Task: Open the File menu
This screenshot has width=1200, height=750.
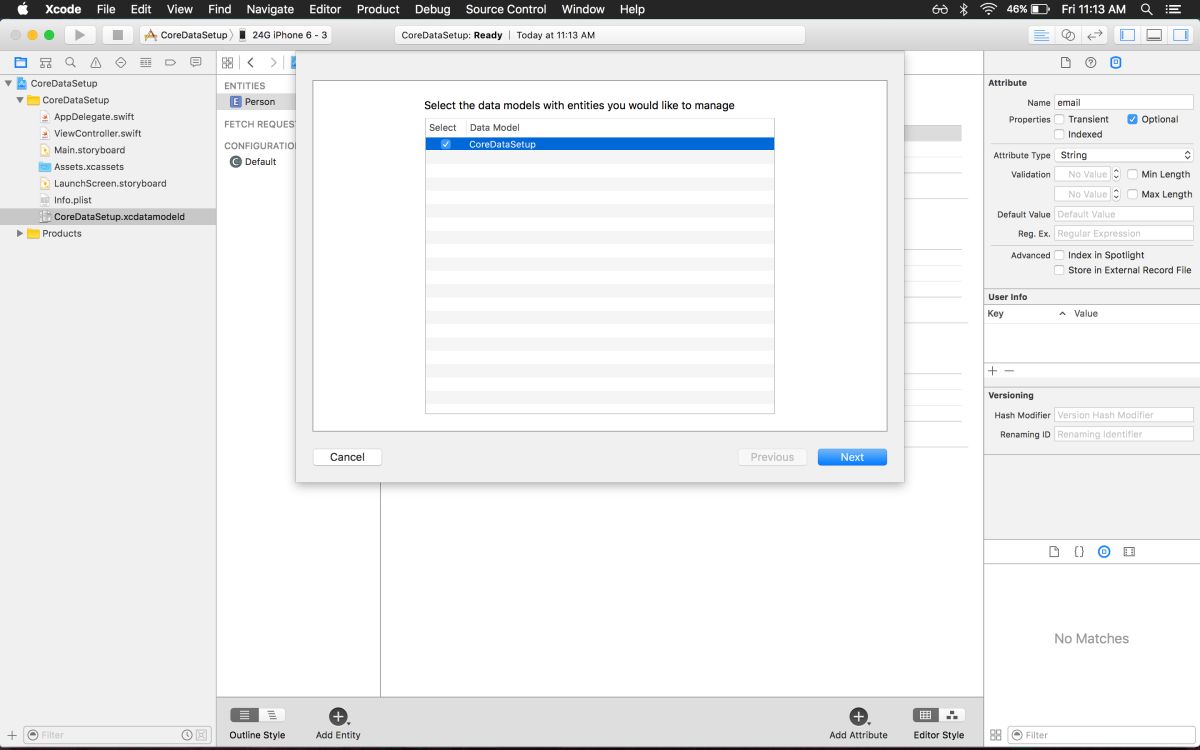Action: pos(106,9)
